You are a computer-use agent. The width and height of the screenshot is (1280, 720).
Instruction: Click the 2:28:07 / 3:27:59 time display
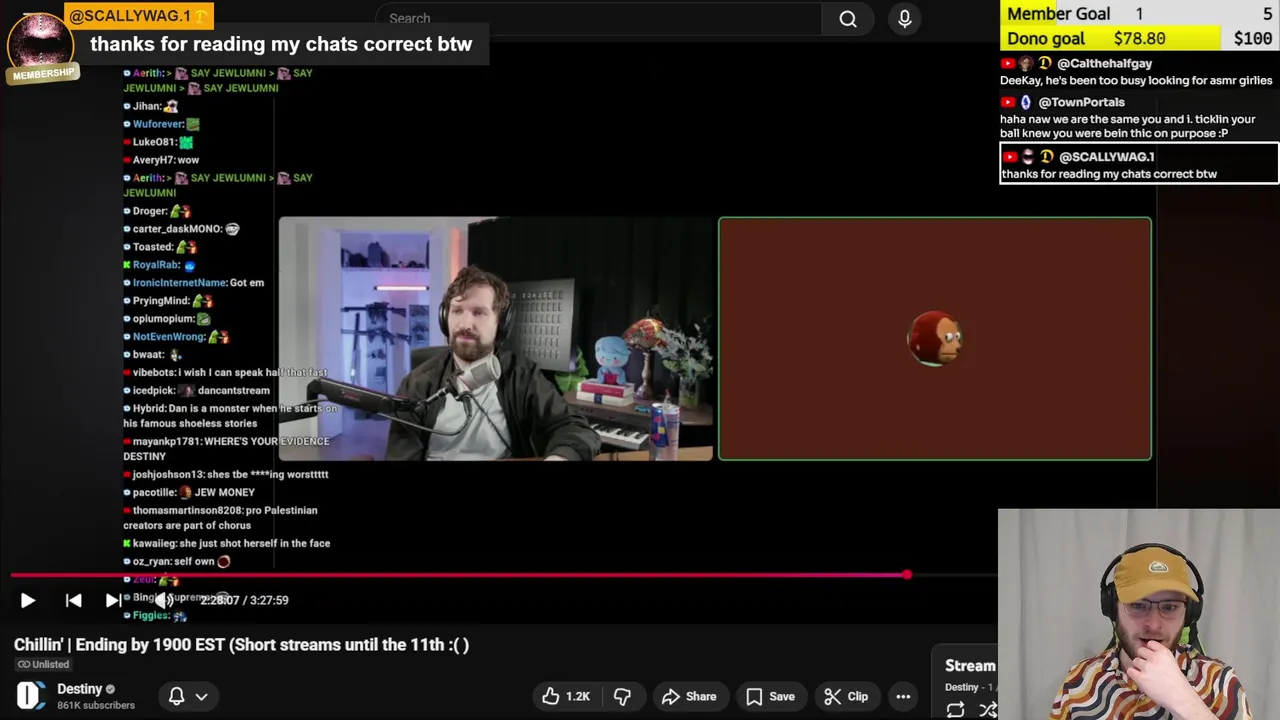[244, 600]
